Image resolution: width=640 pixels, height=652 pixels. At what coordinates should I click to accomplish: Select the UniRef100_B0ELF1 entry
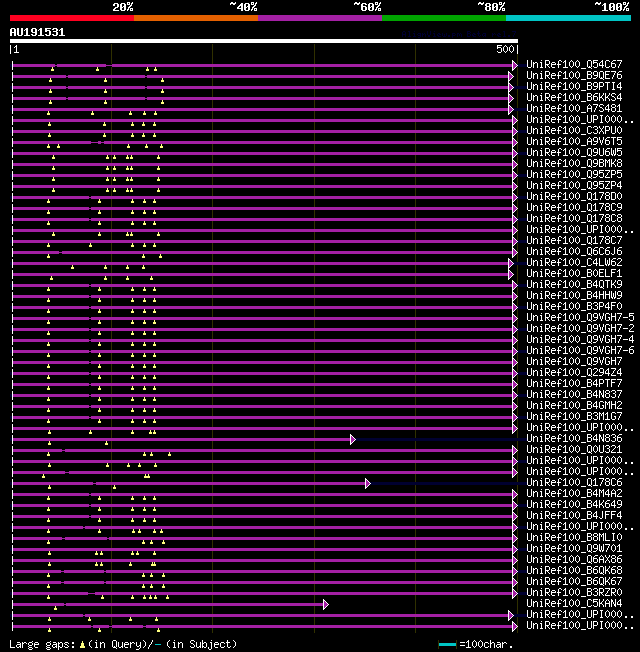(574, 274)
